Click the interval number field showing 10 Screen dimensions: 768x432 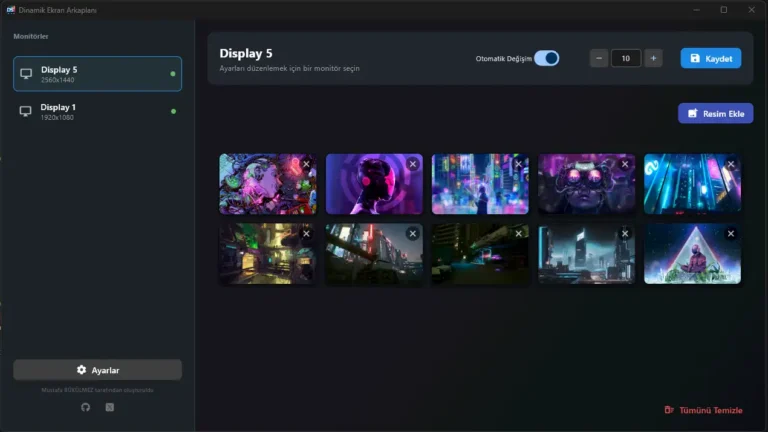626,58
